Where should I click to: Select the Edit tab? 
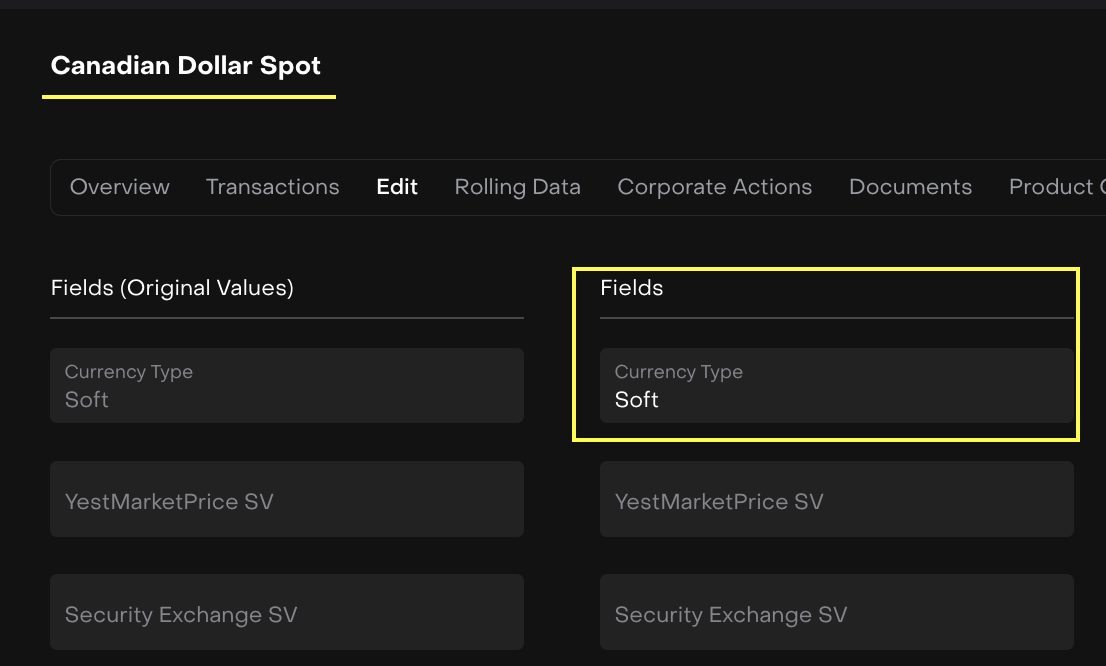(397, 187)
